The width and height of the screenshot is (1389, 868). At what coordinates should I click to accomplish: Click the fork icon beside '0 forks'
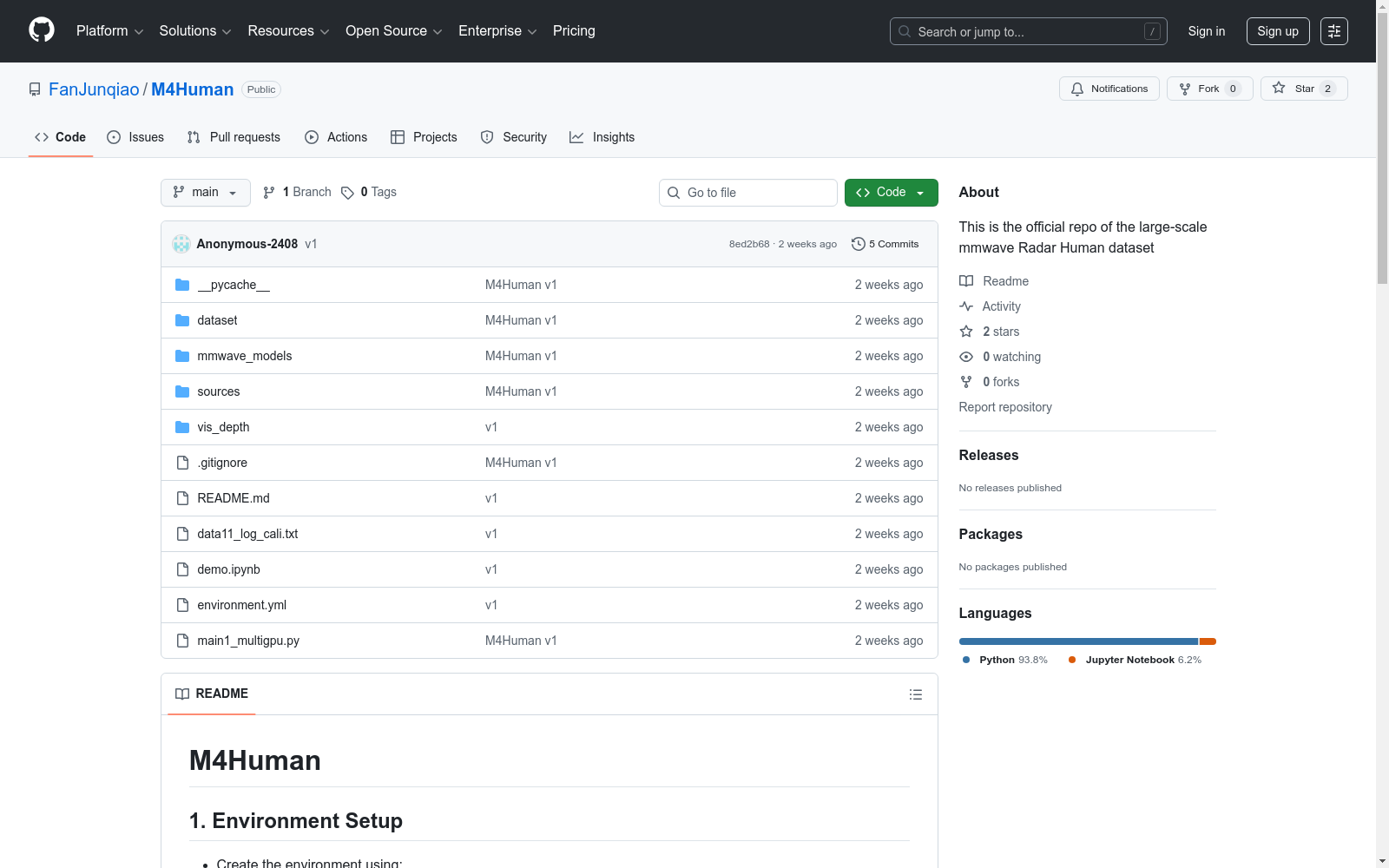(966, 382)
